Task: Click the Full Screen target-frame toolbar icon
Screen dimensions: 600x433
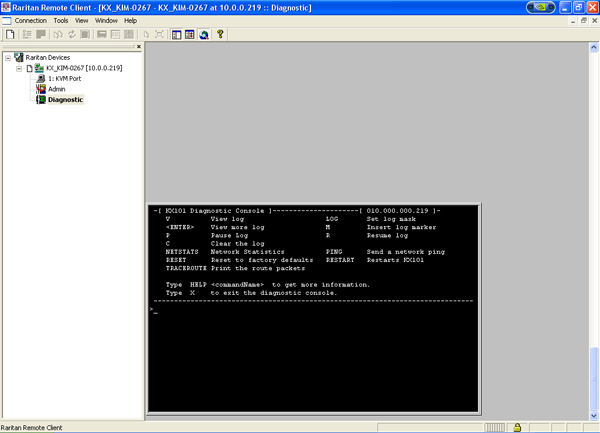Action: coord(159,34)
